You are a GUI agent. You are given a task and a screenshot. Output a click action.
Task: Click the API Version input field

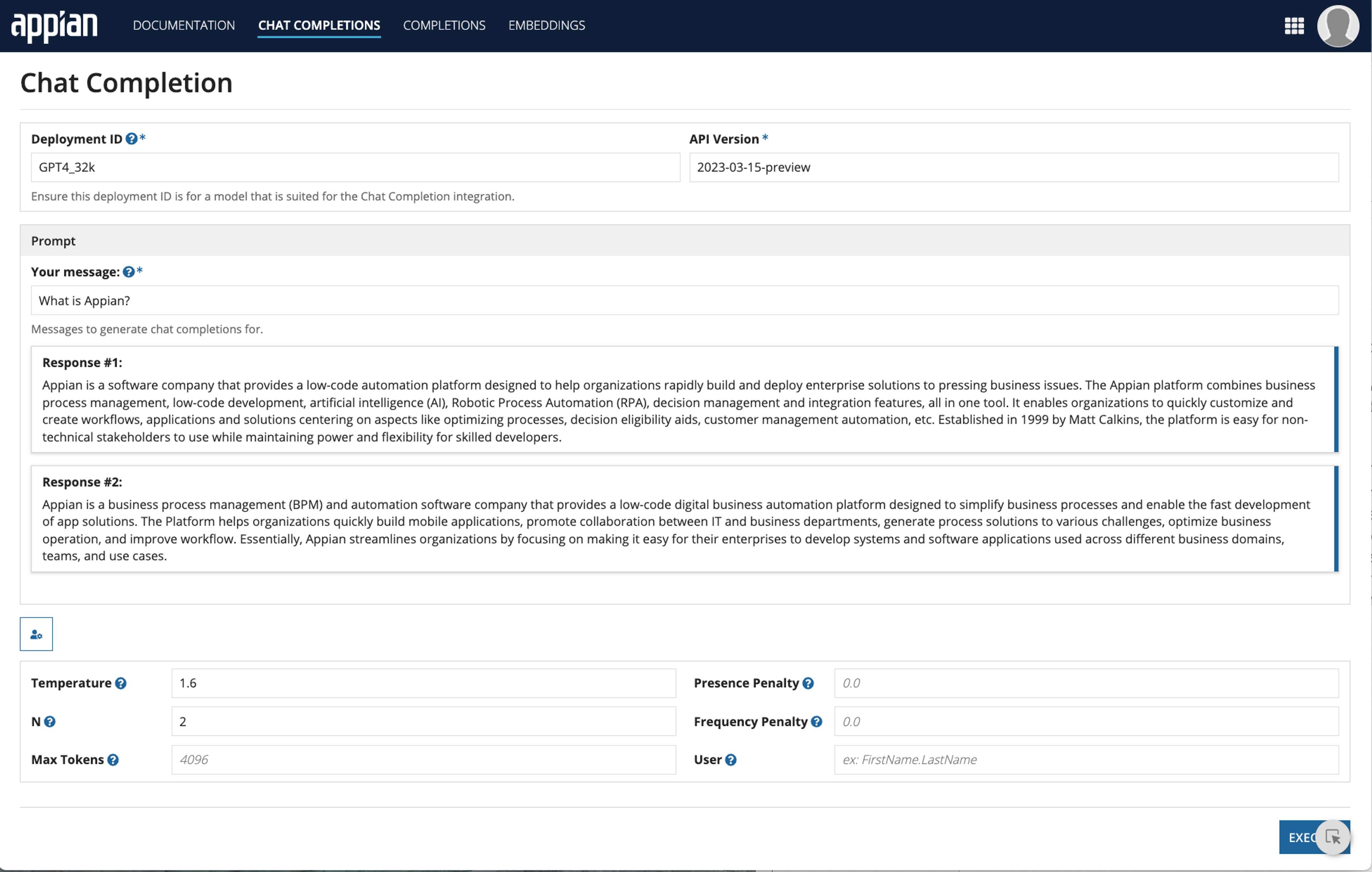pos(1014,168)
